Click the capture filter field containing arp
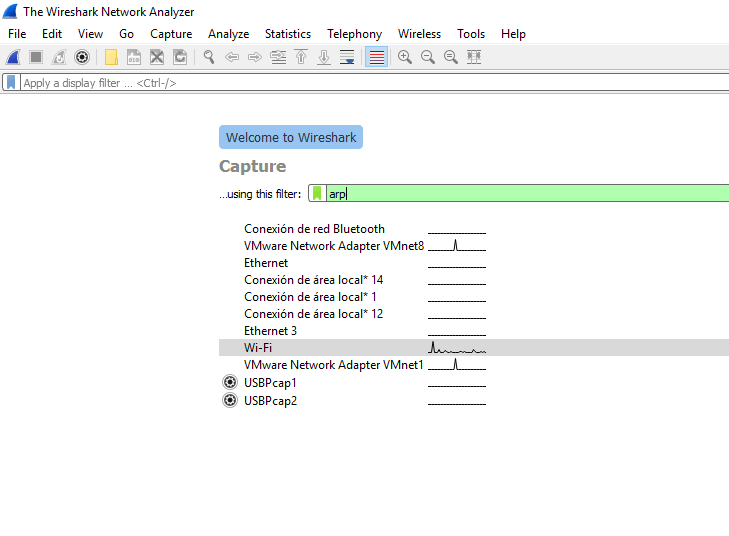The width and height of the screenshot is (729, 536). 528,193
